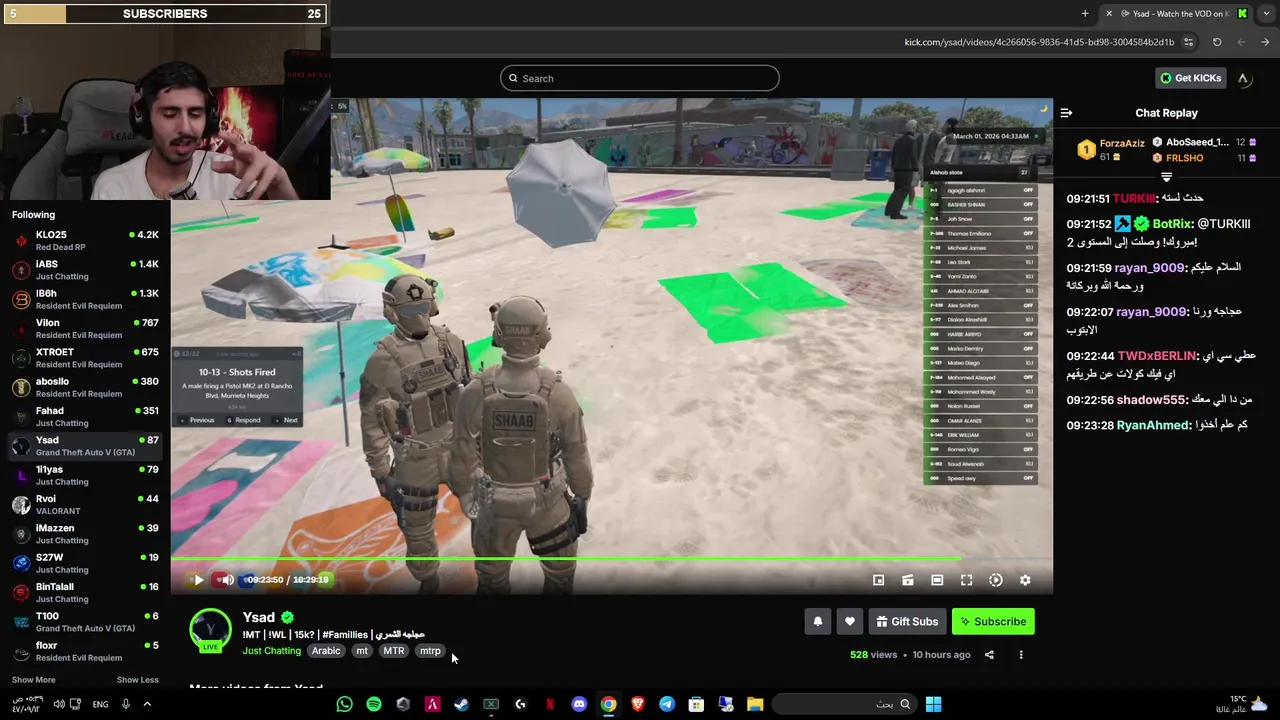1280x720 pixels.
Task: Share the video via share icon
Action: click(989, 655)
